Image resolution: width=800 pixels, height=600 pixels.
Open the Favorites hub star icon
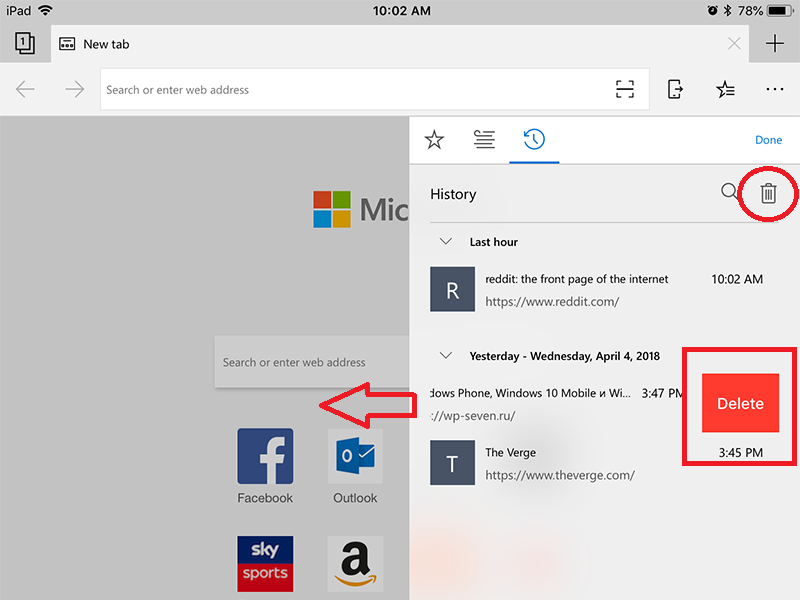pyautogui.click(x=725, y=89)
